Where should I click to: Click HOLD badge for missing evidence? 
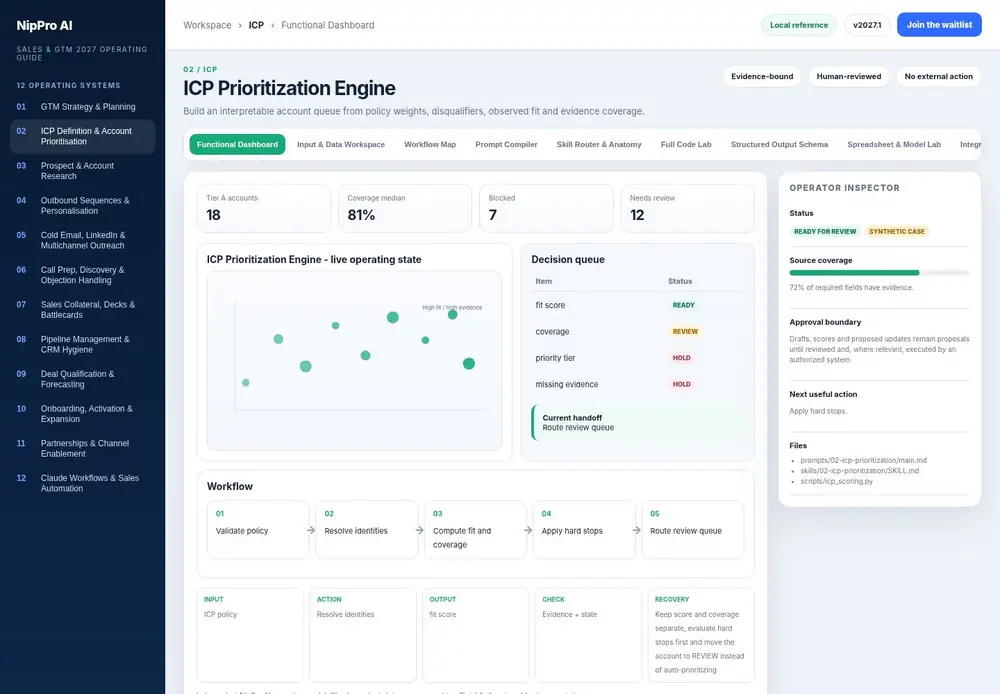[x=681, y=384]
